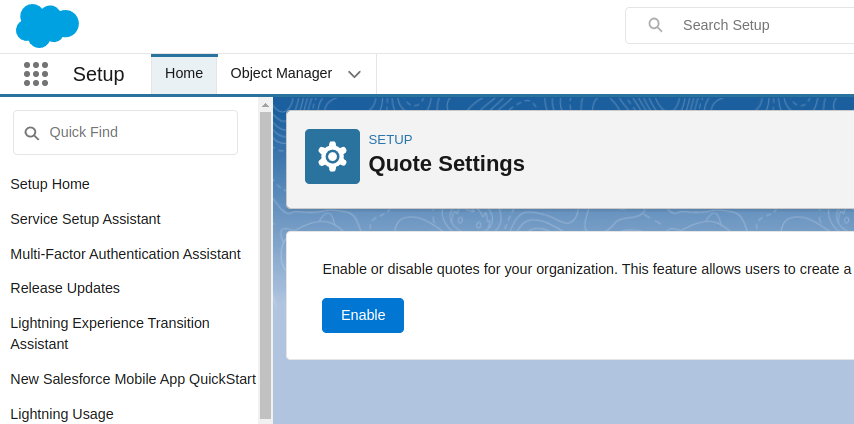Open Release Updates page

(x=65, y=288)
